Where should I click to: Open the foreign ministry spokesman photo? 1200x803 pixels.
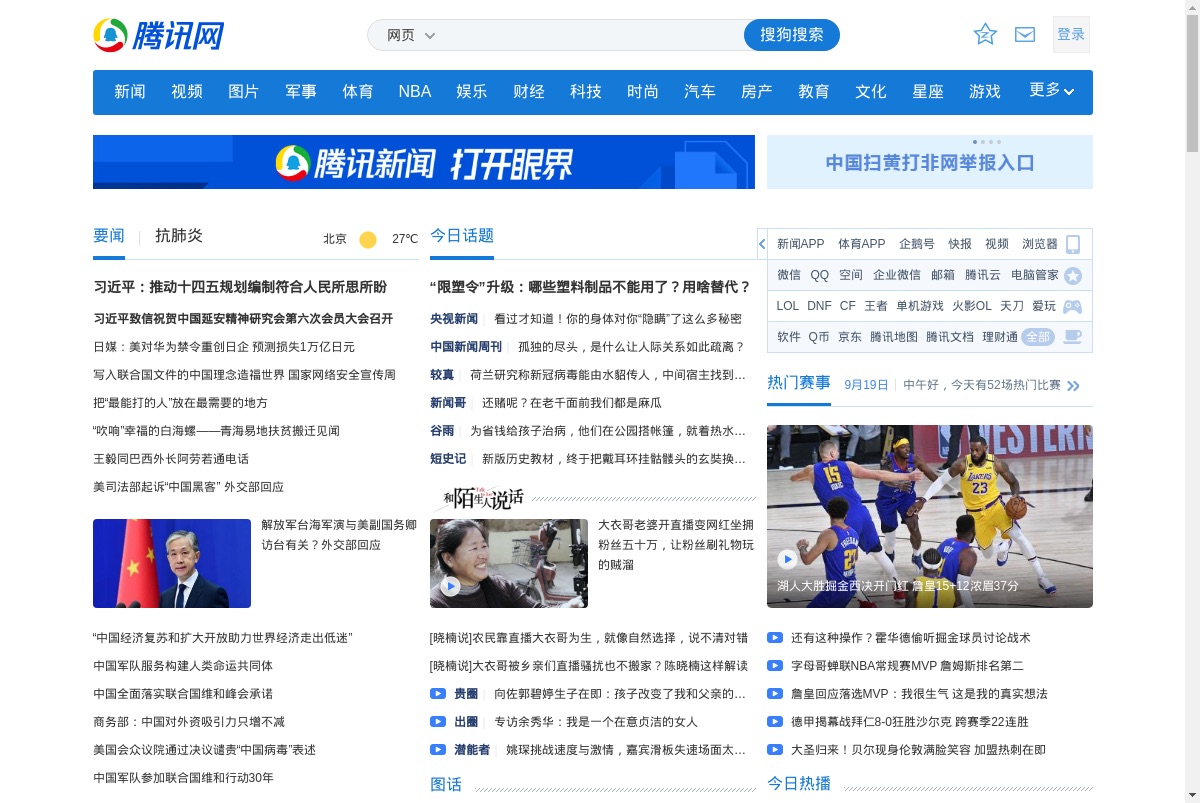[172, 563]
